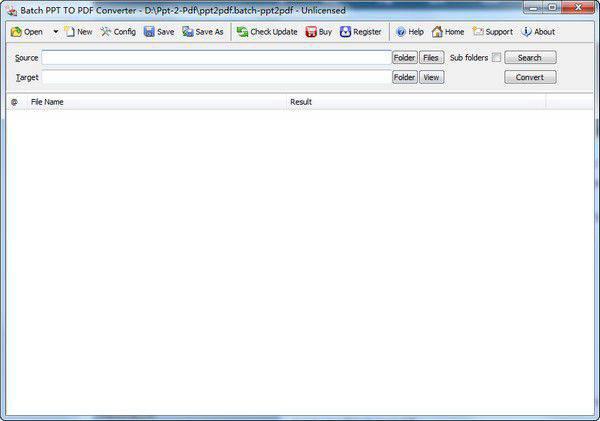Close the Batch PPT TO PDF Converter window
600x421 pixels.
point(578,7)
